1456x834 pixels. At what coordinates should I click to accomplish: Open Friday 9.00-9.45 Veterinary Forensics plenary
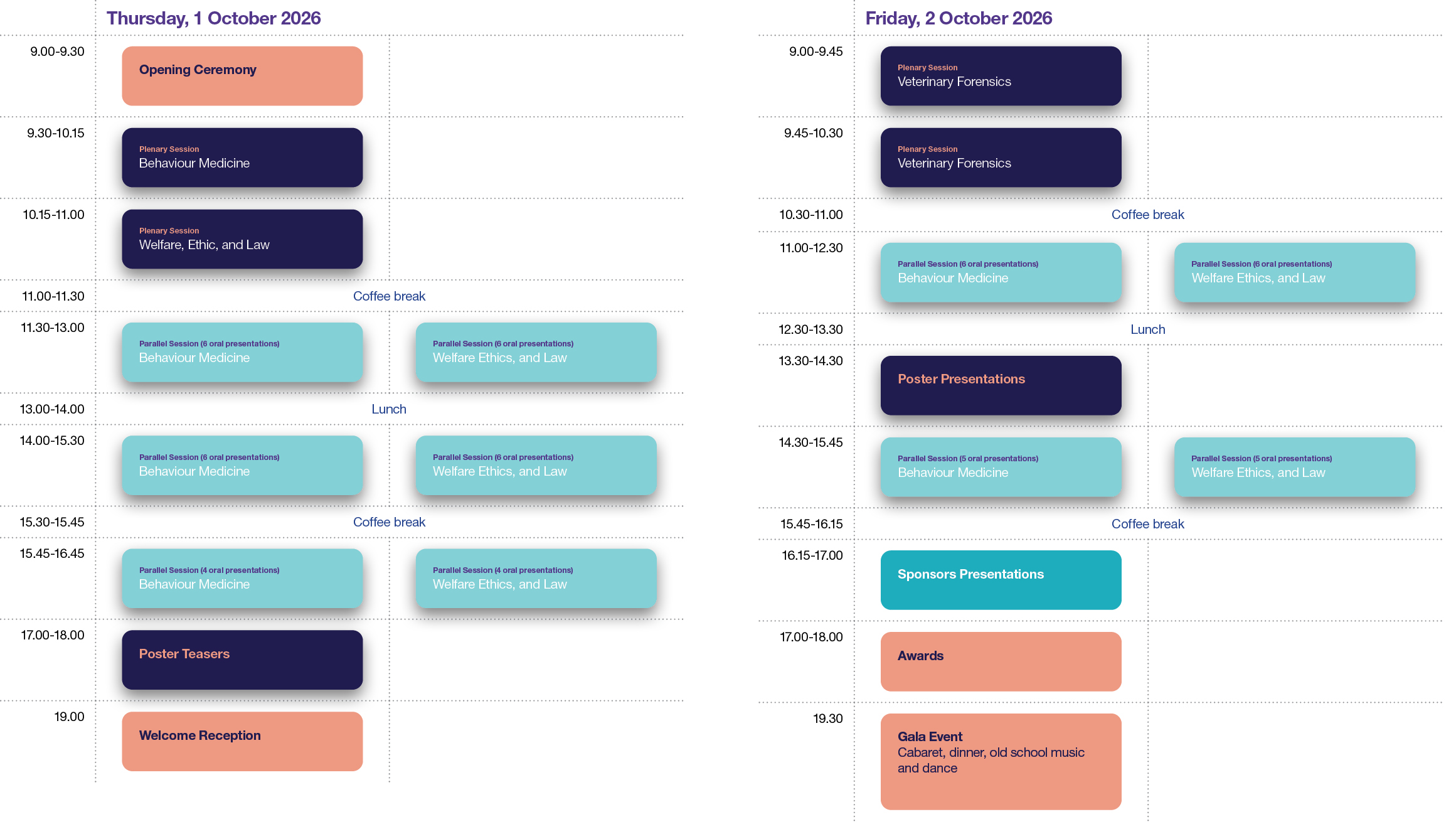pos(1001,76)
